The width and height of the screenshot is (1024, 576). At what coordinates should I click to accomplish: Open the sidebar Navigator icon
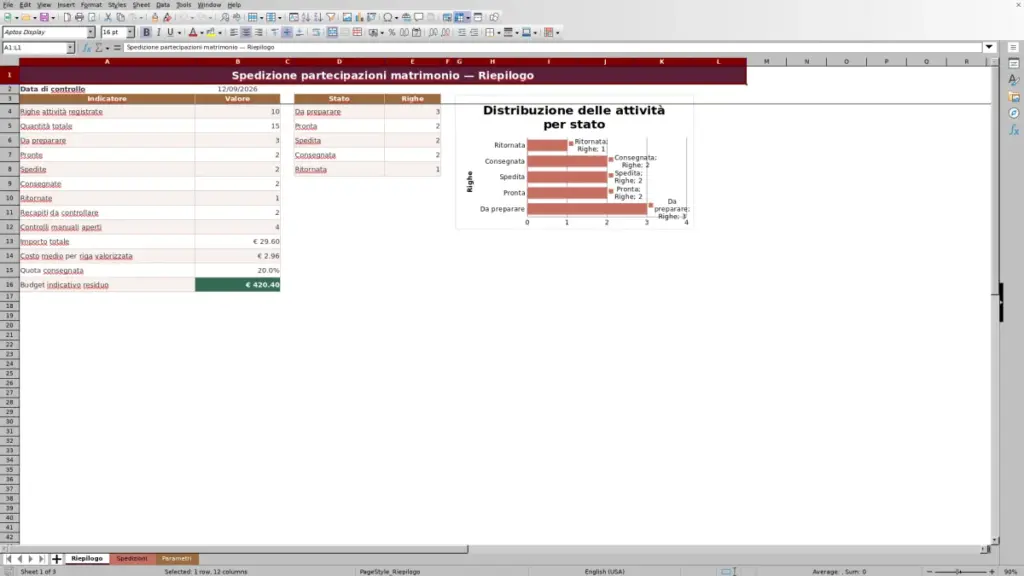point(1014,114)
